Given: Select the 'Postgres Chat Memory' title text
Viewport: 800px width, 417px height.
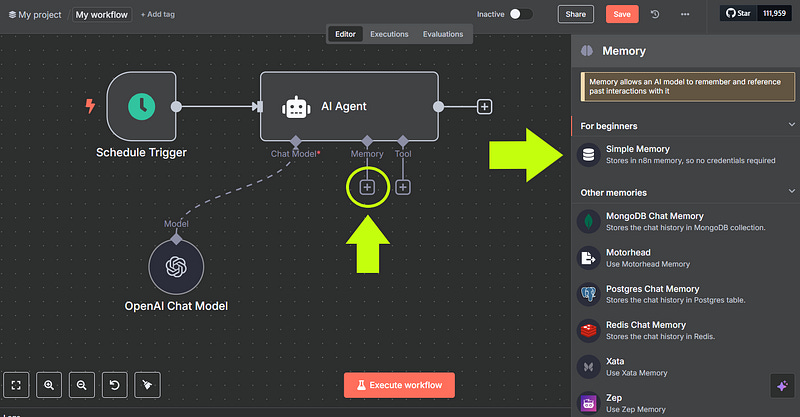Looking at the screenshot, I should coord(653,289).
